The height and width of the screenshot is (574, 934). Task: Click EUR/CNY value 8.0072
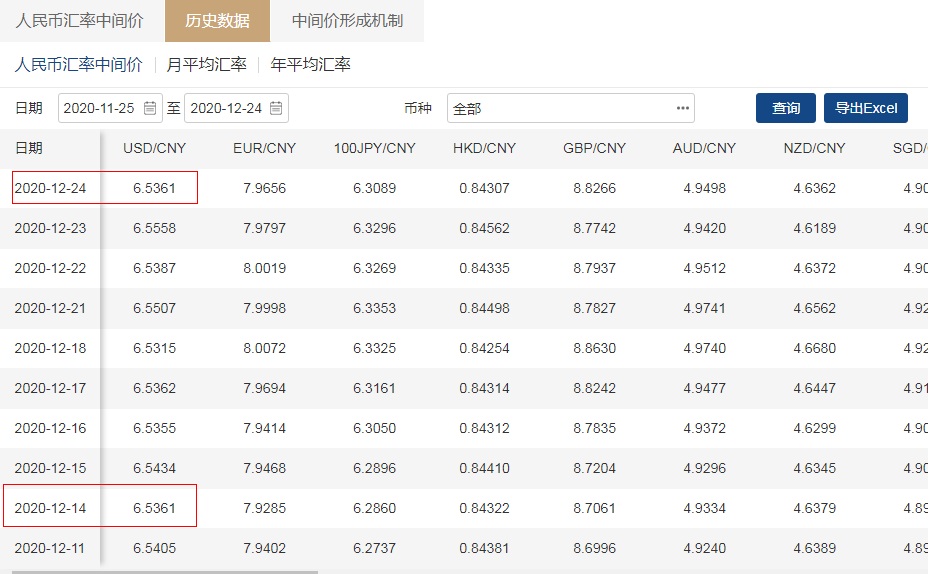click(264, 348)
